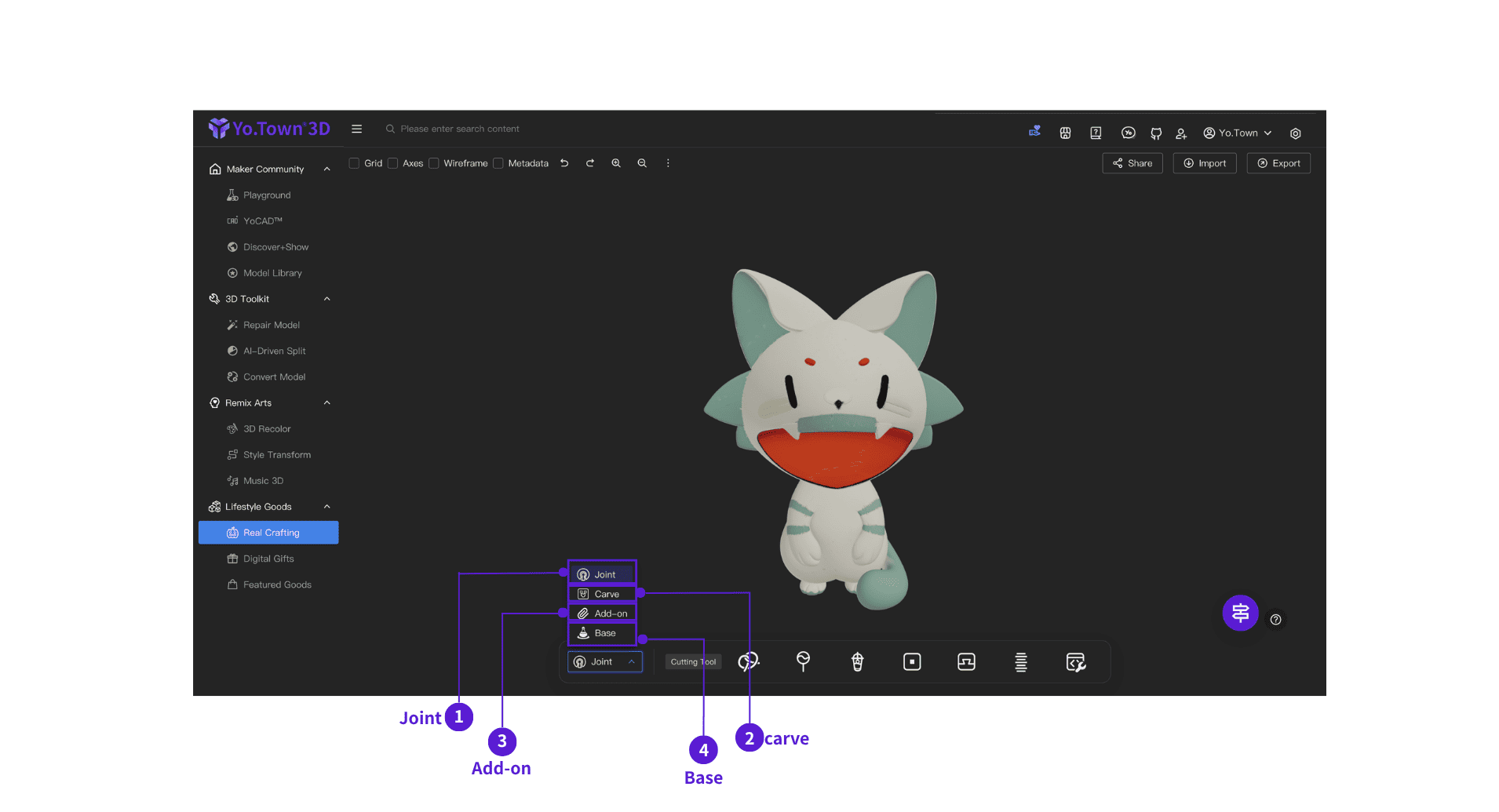Viewport: 1499px width, 812px height.
Task: Collapse the Maker Community section
Action: click(x=327, y=169)
